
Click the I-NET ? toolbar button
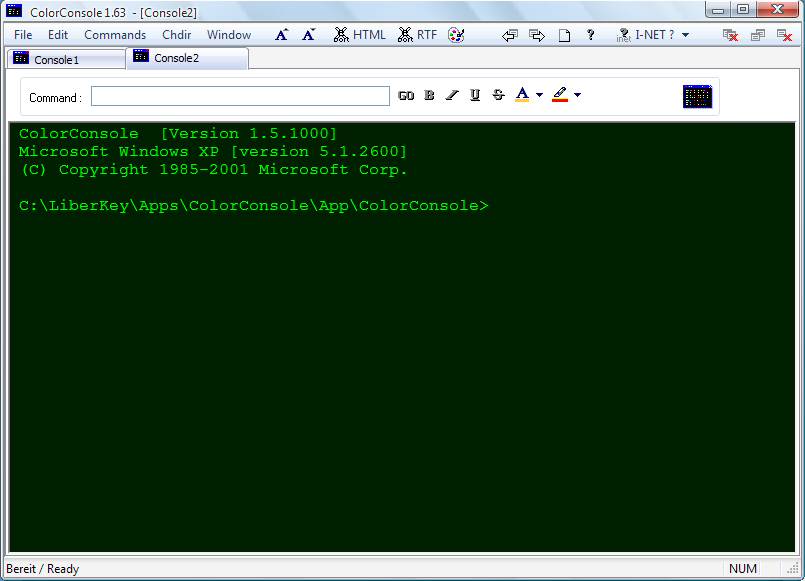tap(645, 35)
